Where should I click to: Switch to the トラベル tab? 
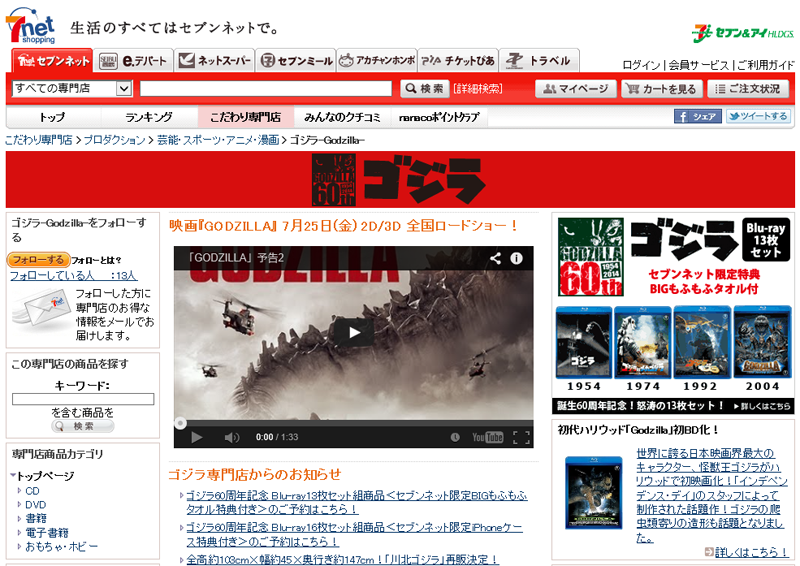(x=539, y=61)
